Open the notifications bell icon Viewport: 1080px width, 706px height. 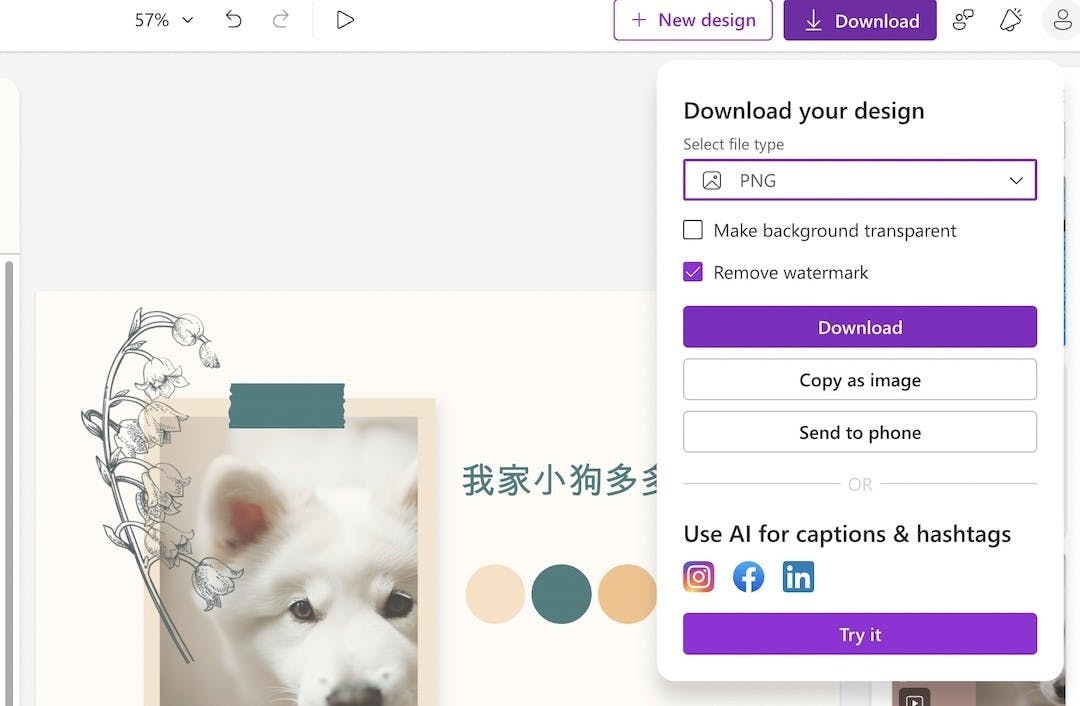pos(1011,20)
